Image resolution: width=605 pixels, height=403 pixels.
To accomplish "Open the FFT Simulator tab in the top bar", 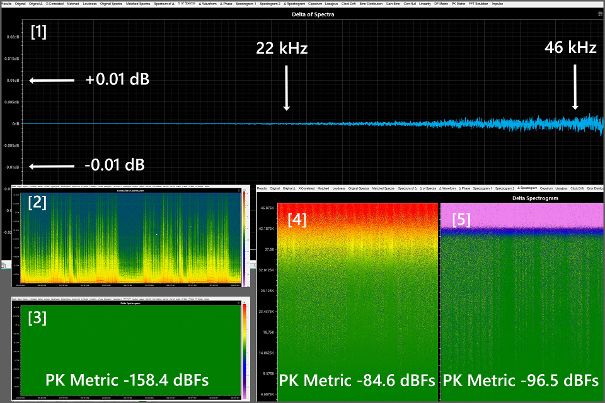I will point(478,3).
